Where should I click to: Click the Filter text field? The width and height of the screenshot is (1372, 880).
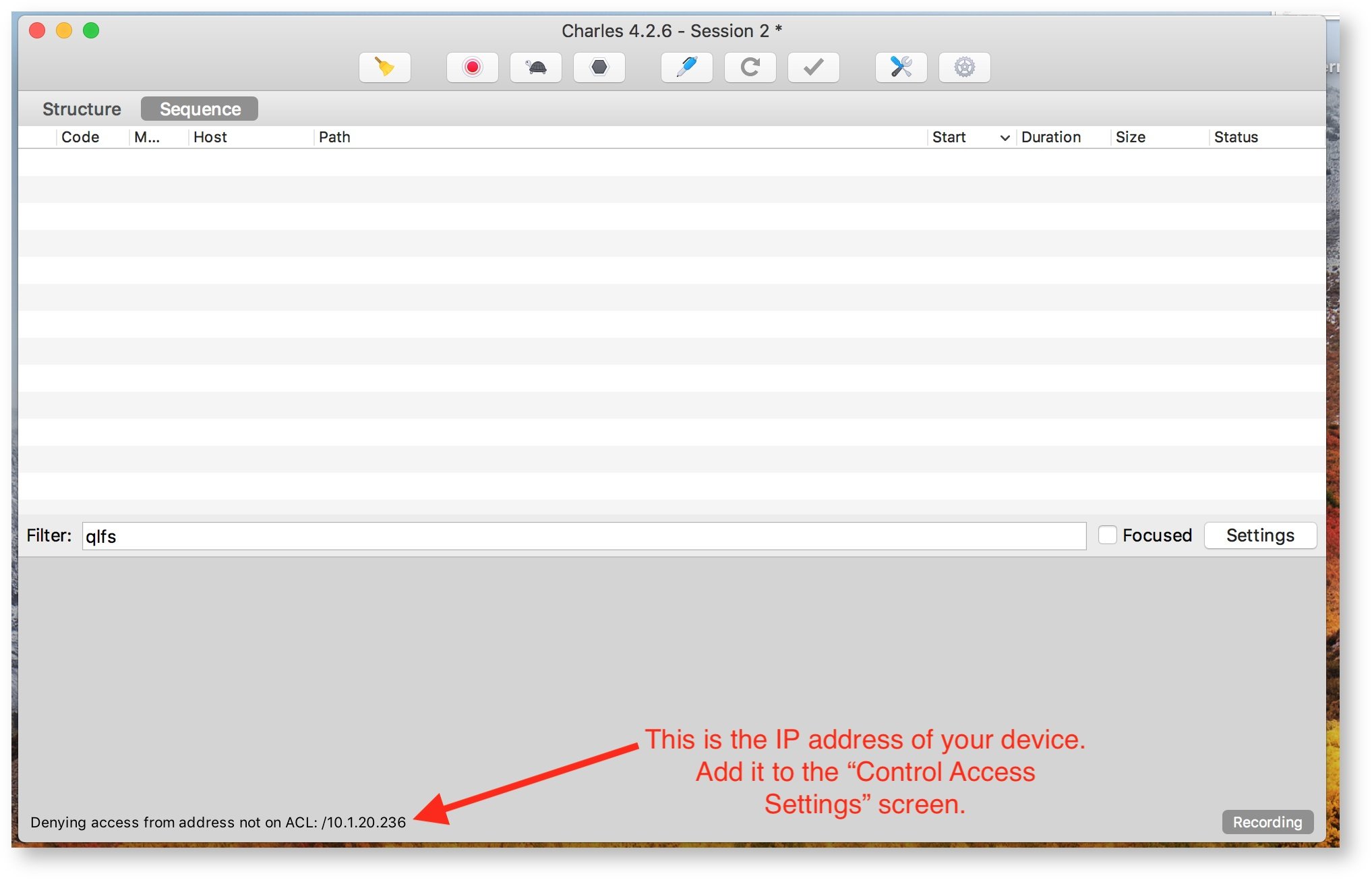click(x=583, y=536)
